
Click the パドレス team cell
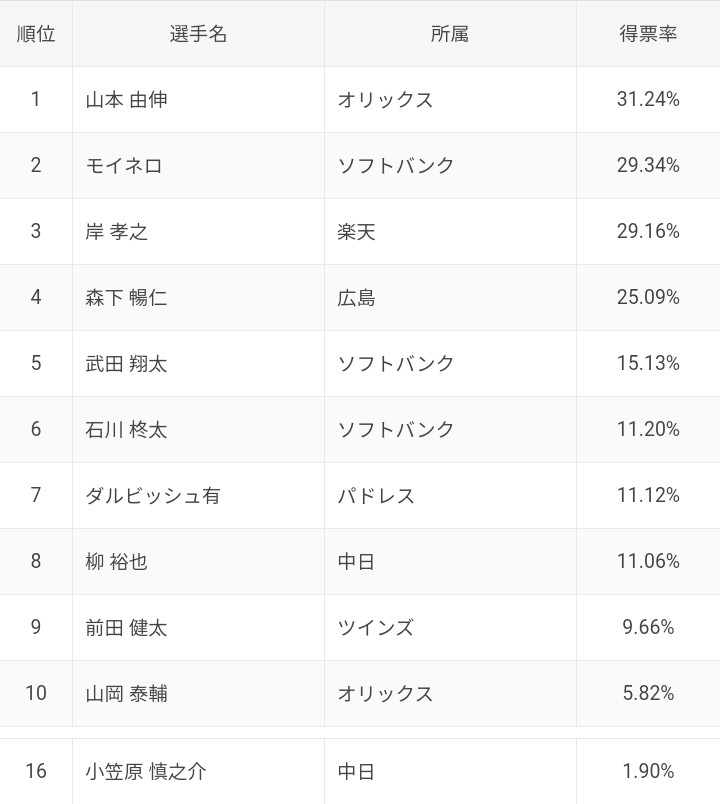coord(376,496)
